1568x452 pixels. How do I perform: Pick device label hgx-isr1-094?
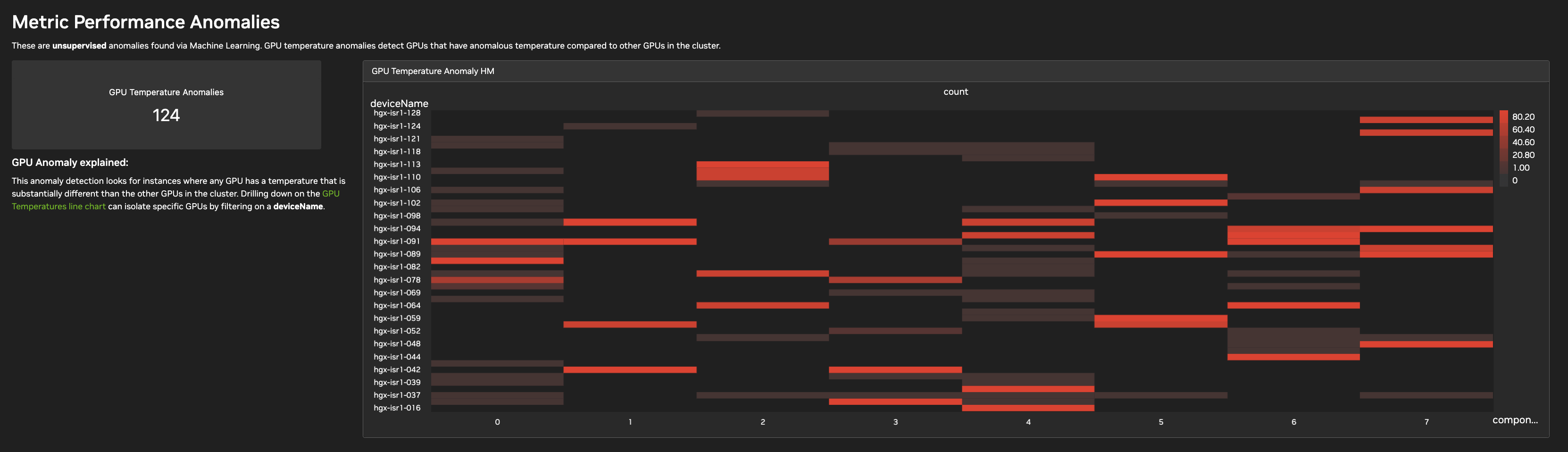click(397, 229)
